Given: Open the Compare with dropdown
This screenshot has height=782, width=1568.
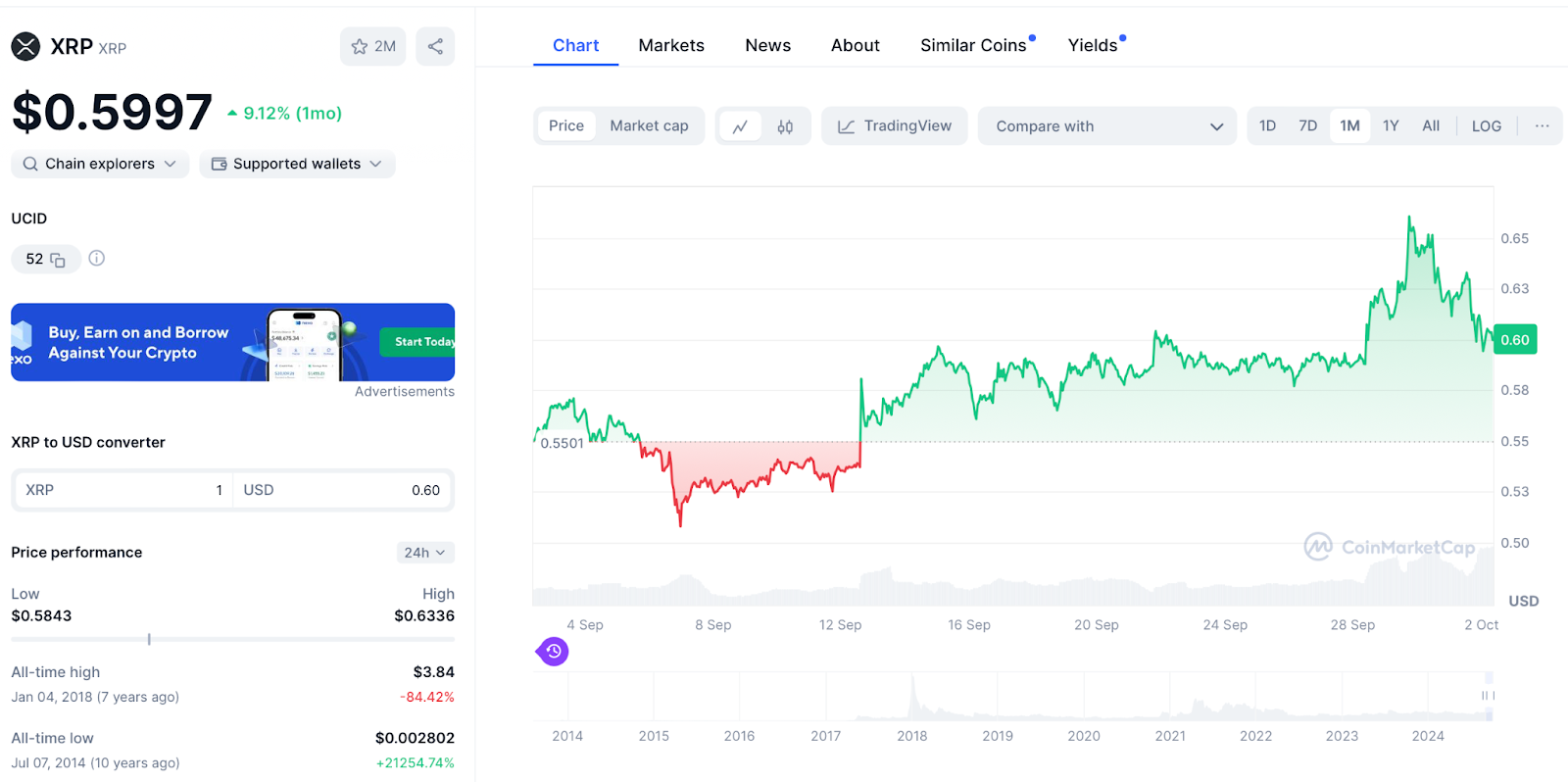Looking at the screenshot, I should [1108, 126].
